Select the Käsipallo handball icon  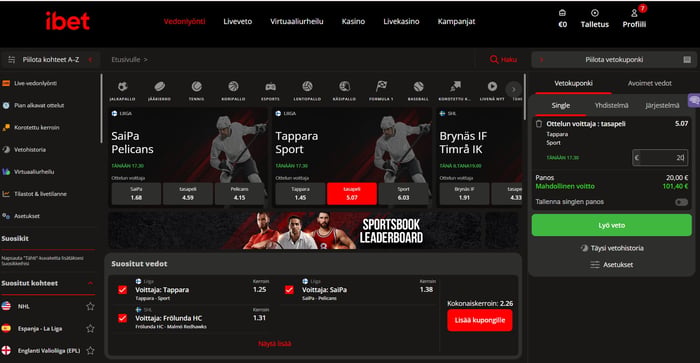coord(344,87)
